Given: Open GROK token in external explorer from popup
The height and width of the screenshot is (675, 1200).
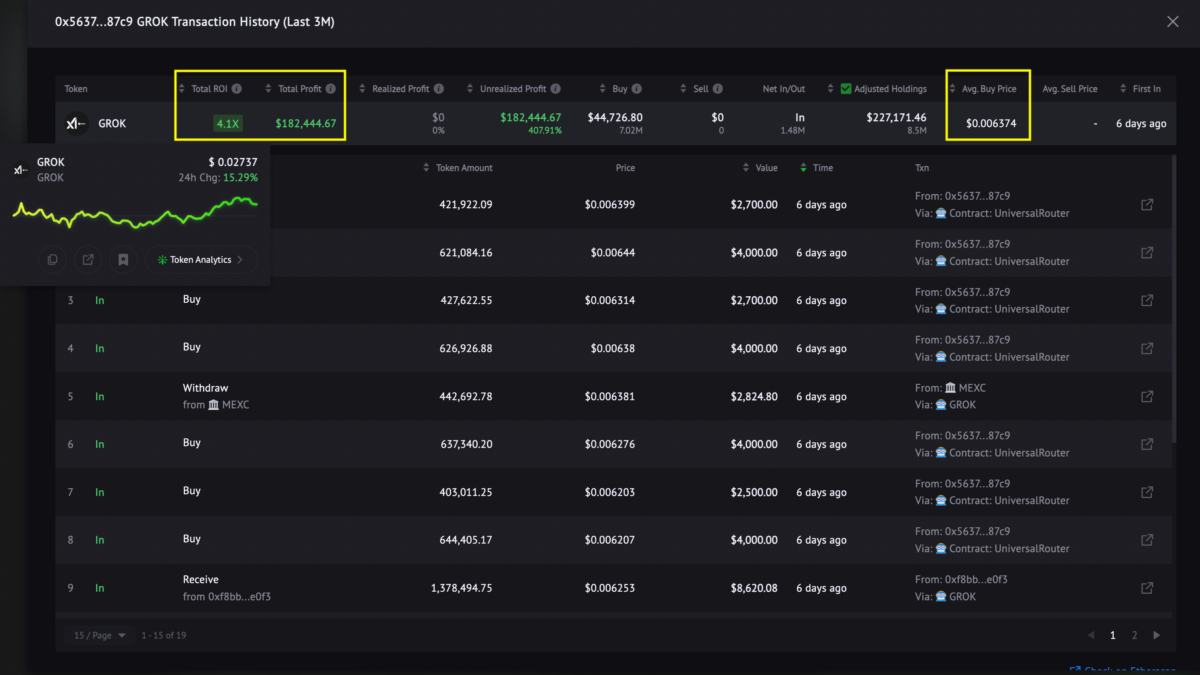Looking at the screenshot, I should [88, 260].
